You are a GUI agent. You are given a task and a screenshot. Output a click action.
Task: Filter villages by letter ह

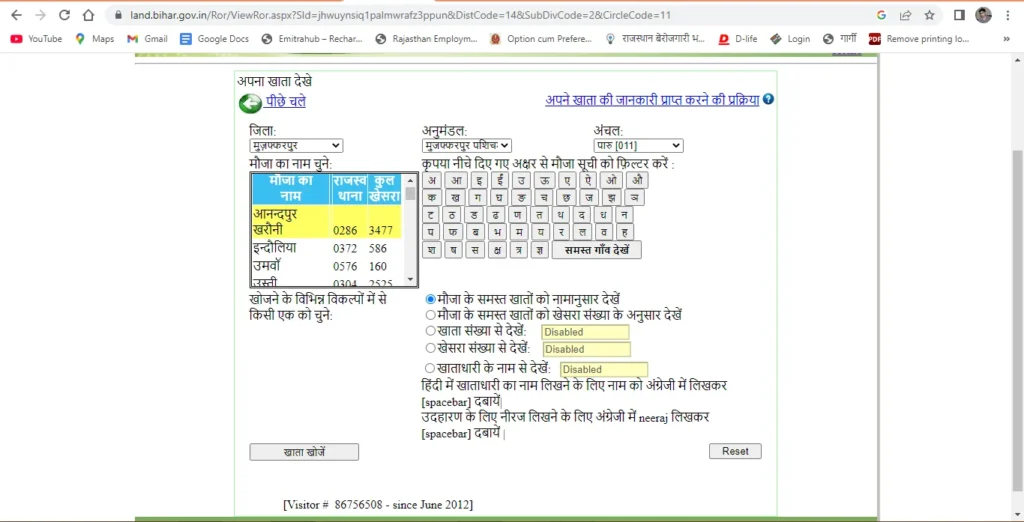[625, 232]
